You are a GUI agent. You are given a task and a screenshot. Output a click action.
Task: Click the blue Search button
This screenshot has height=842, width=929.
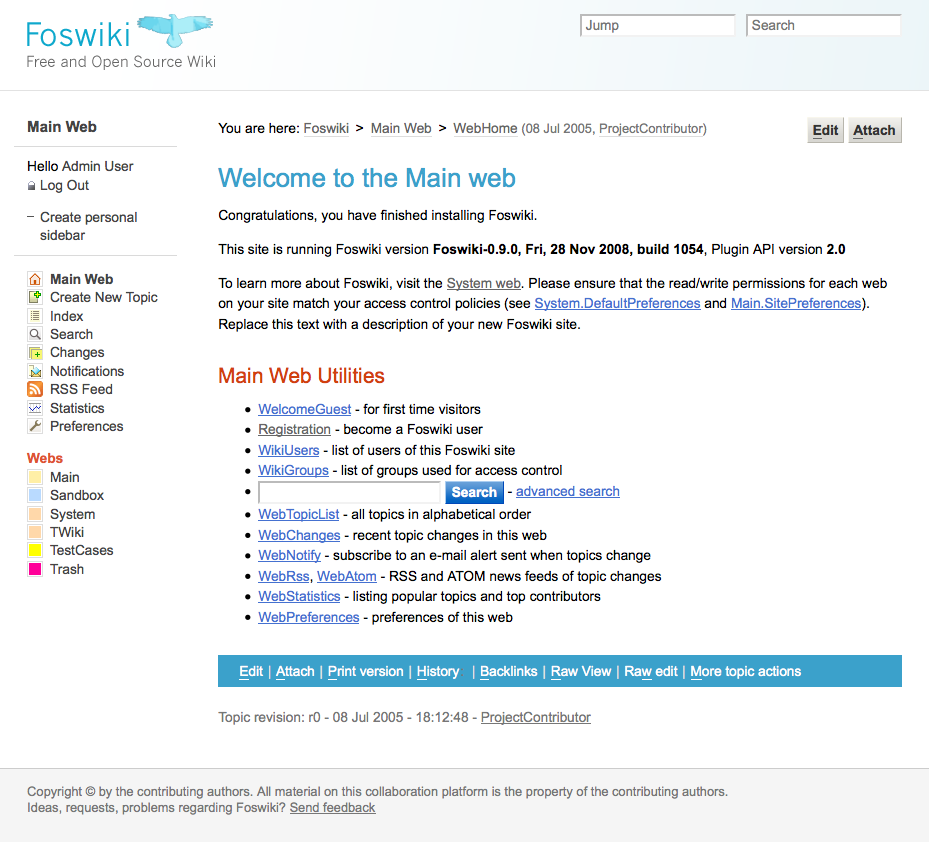[x=474, y=492]
